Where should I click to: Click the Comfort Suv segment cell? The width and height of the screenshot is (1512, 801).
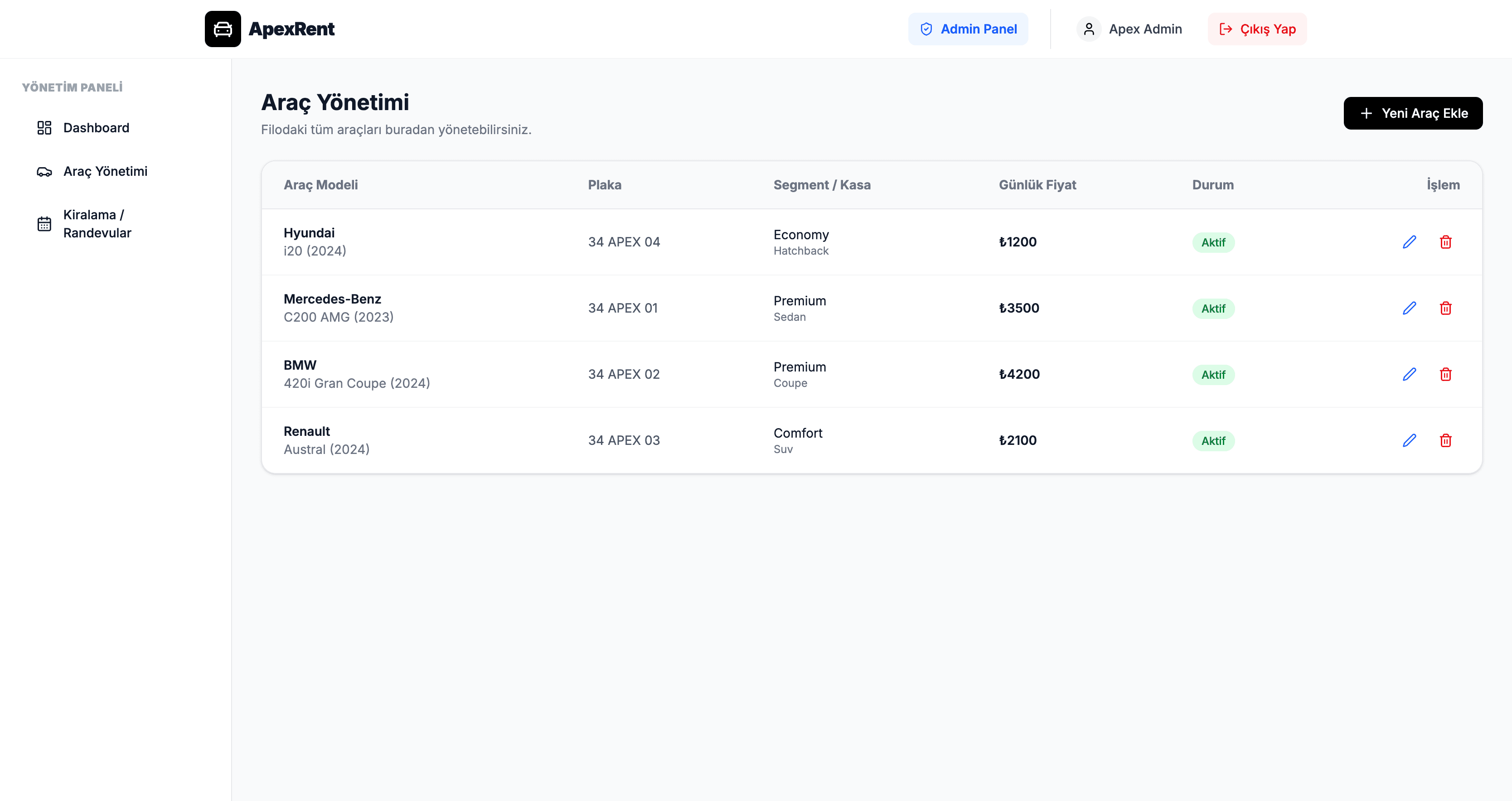798,441
